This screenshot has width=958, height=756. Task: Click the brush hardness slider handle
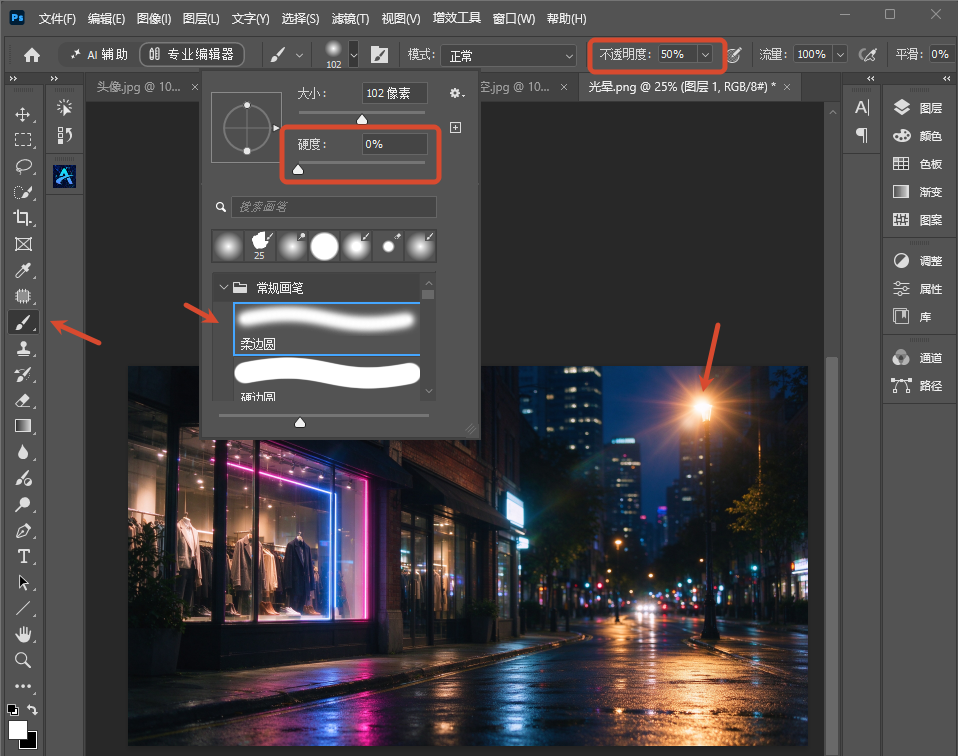point(298,169)
